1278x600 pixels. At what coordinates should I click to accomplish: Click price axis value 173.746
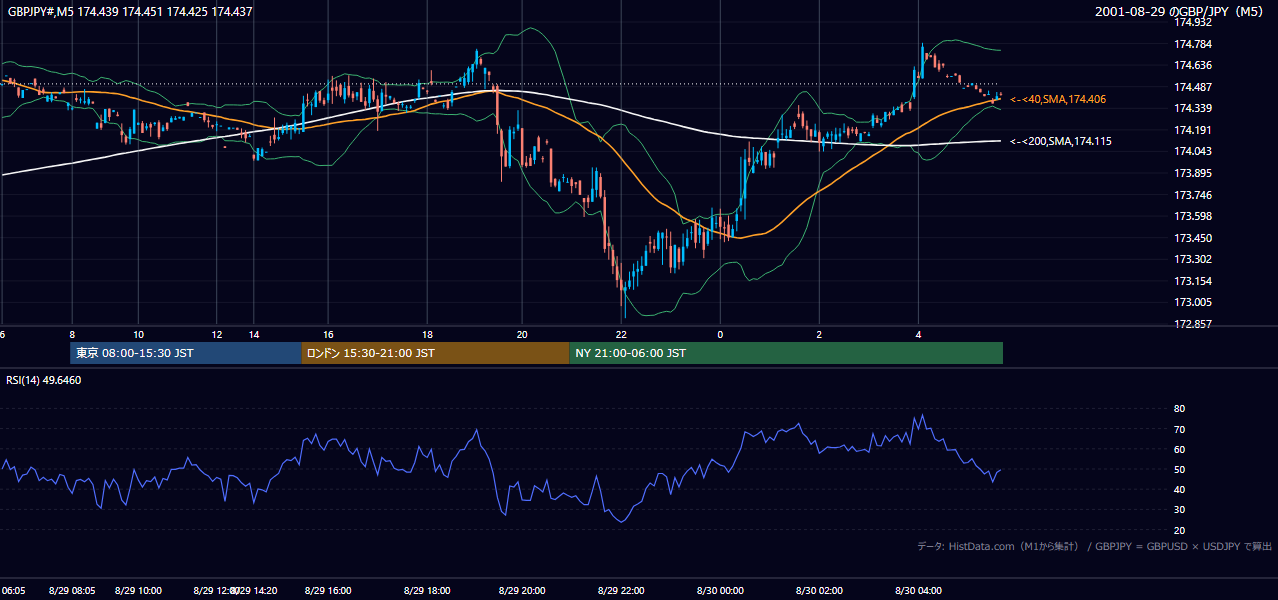coord(1193,195)
